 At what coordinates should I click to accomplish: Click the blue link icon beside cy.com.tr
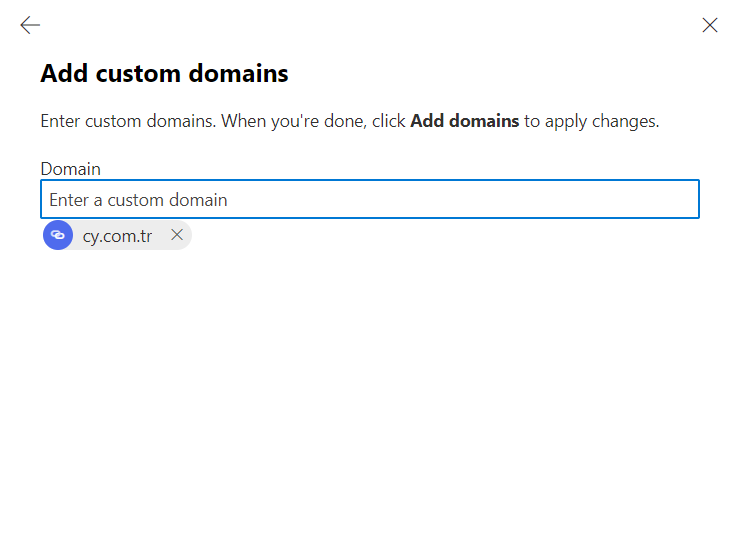click(x=58, y=235)
